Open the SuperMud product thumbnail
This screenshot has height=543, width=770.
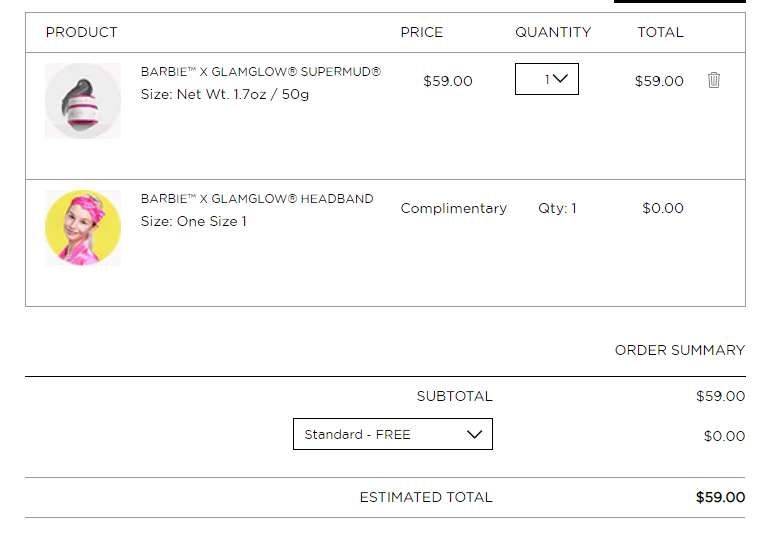coord(83,101)
